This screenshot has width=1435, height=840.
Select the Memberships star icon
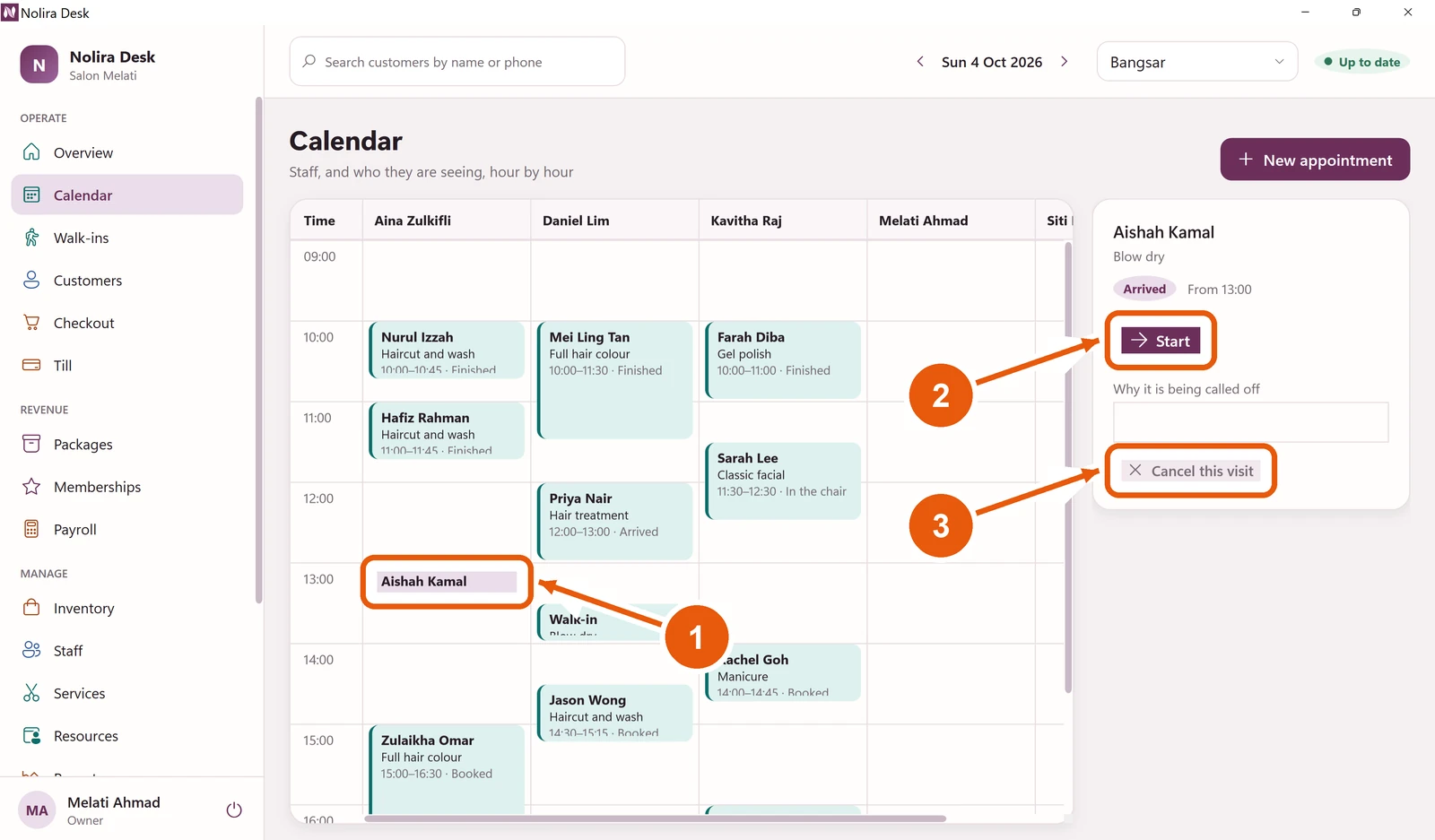click(x=31, y=487)
